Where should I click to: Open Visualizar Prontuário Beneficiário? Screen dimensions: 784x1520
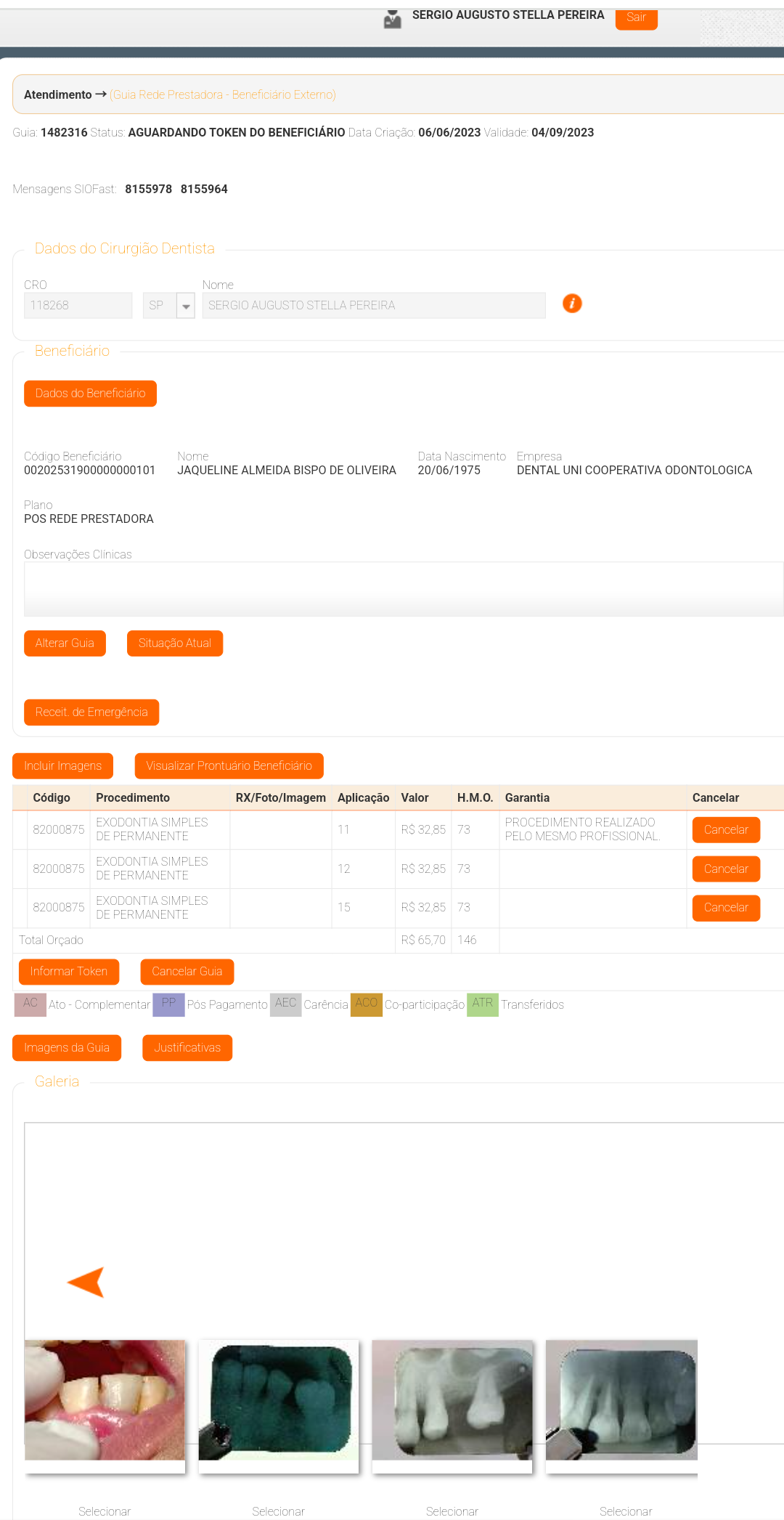tap(229, 766)
